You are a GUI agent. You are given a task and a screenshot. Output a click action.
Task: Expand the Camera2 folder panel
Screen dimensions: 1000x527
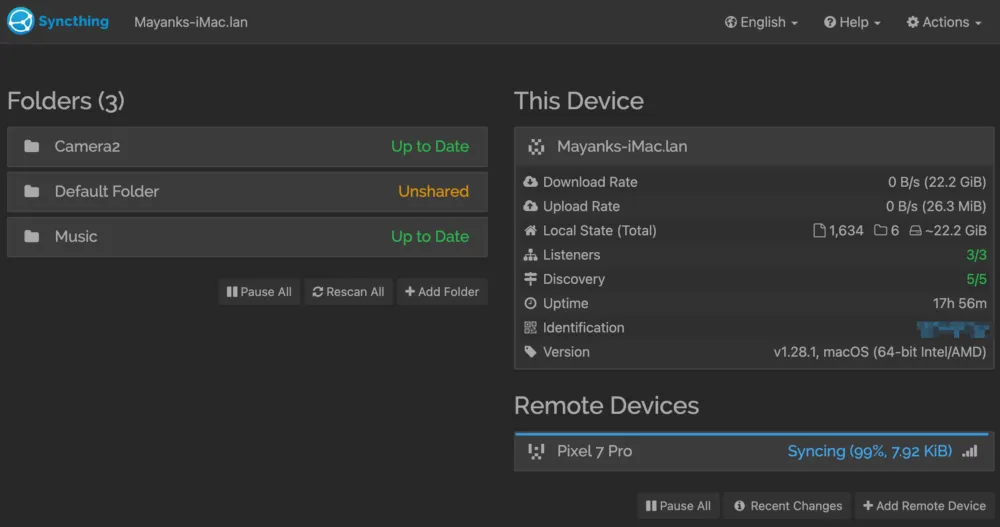pyautogui.click(x=247, y=147)
